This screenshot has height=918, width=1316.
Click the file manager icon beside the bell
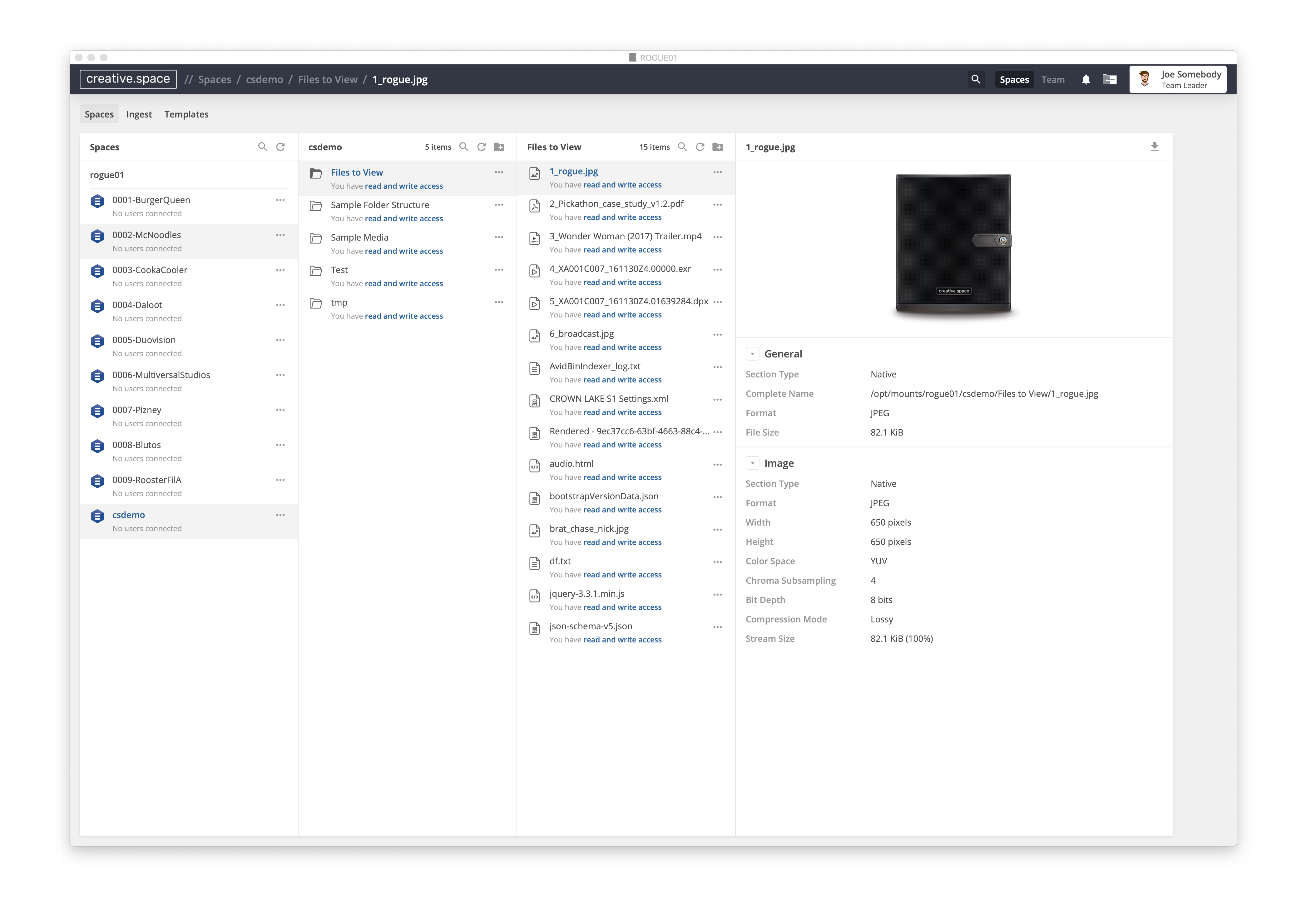click(1110, 80)
